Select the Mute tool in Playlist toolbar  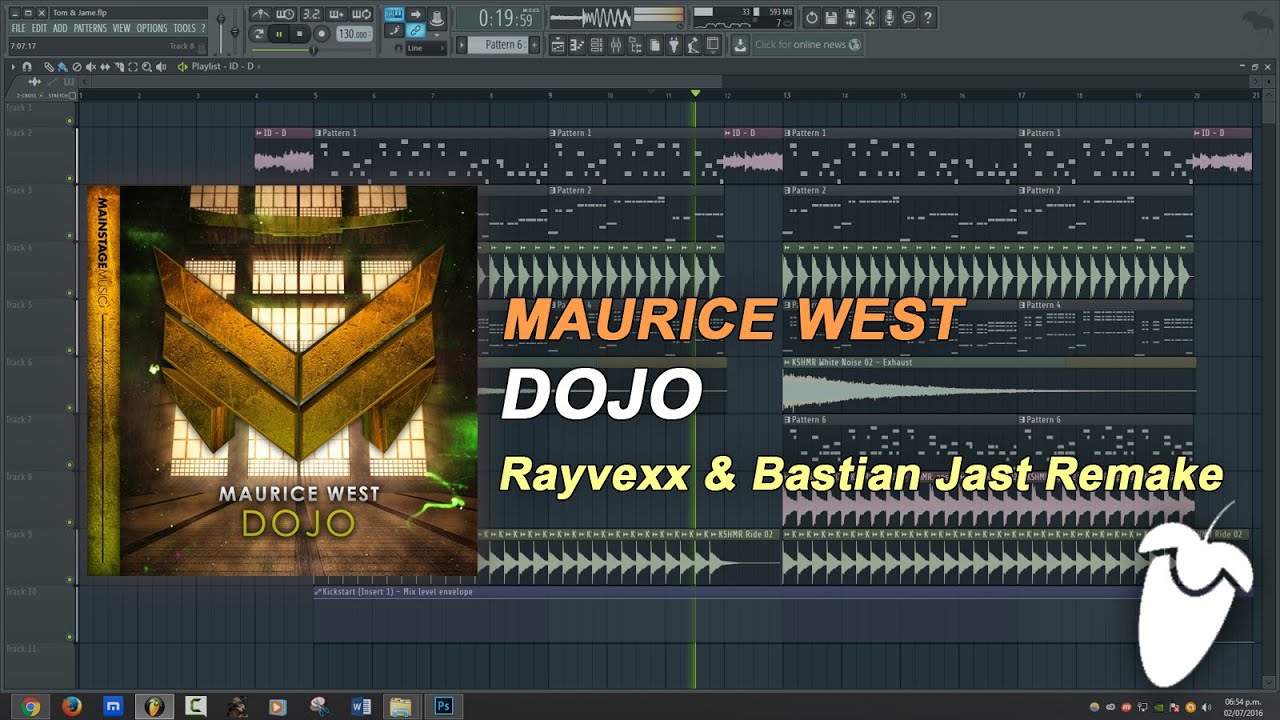click(x=91, y=67)
